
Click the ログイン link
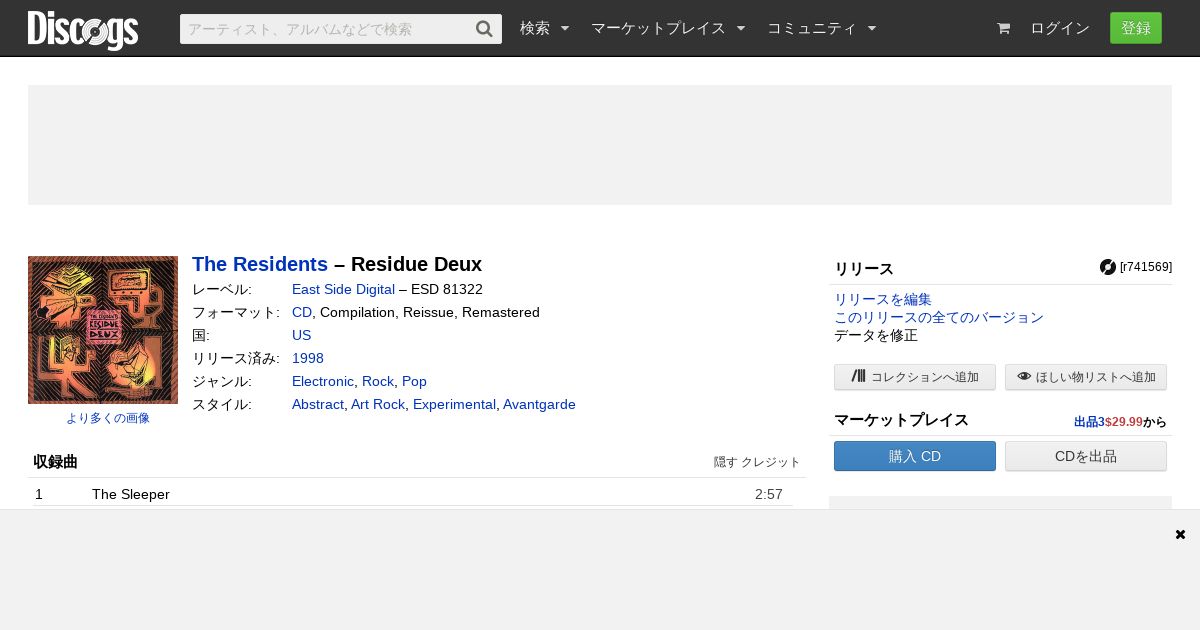[x=1060, y=29]
